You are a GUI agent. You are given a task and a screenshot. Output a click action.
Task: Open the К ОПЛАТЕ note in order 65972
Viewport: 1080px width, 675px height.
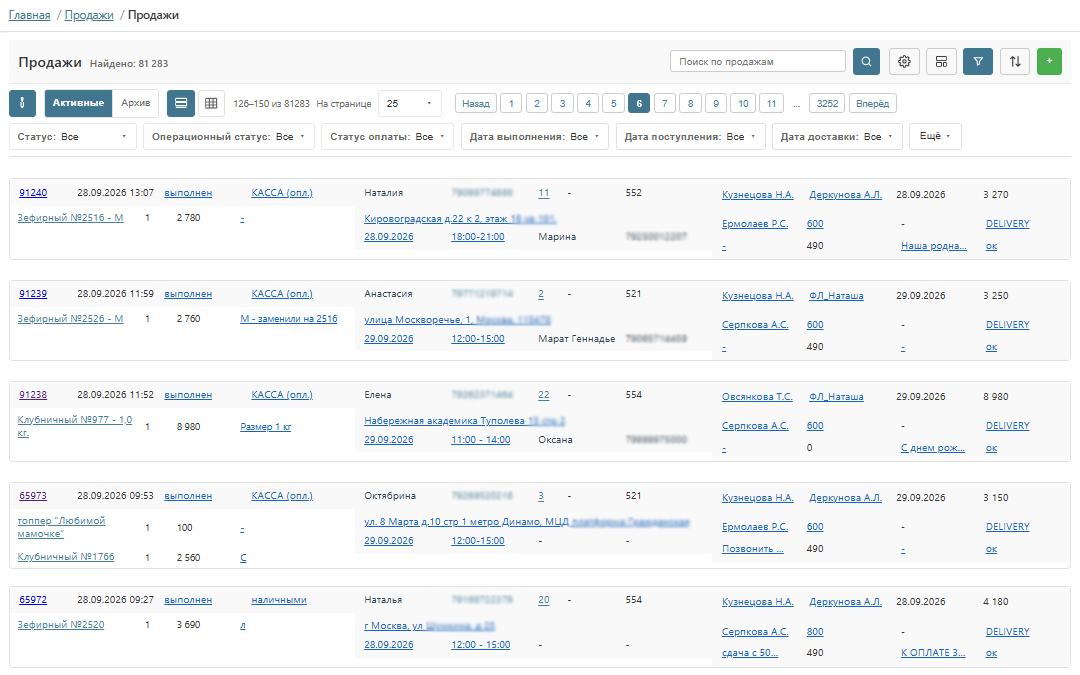pos(933,653)
